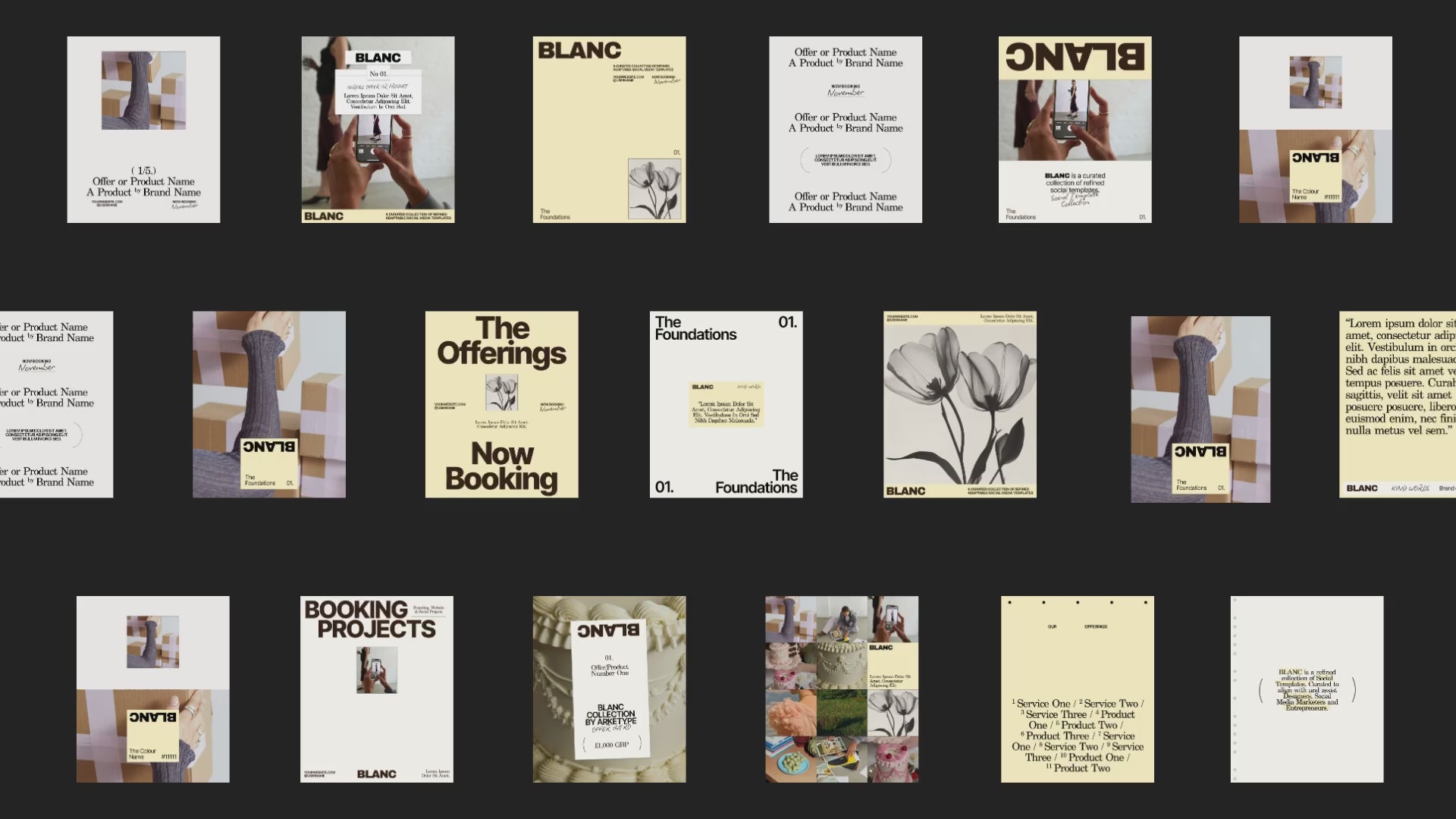Click the services list cream template

point(1077,689)
